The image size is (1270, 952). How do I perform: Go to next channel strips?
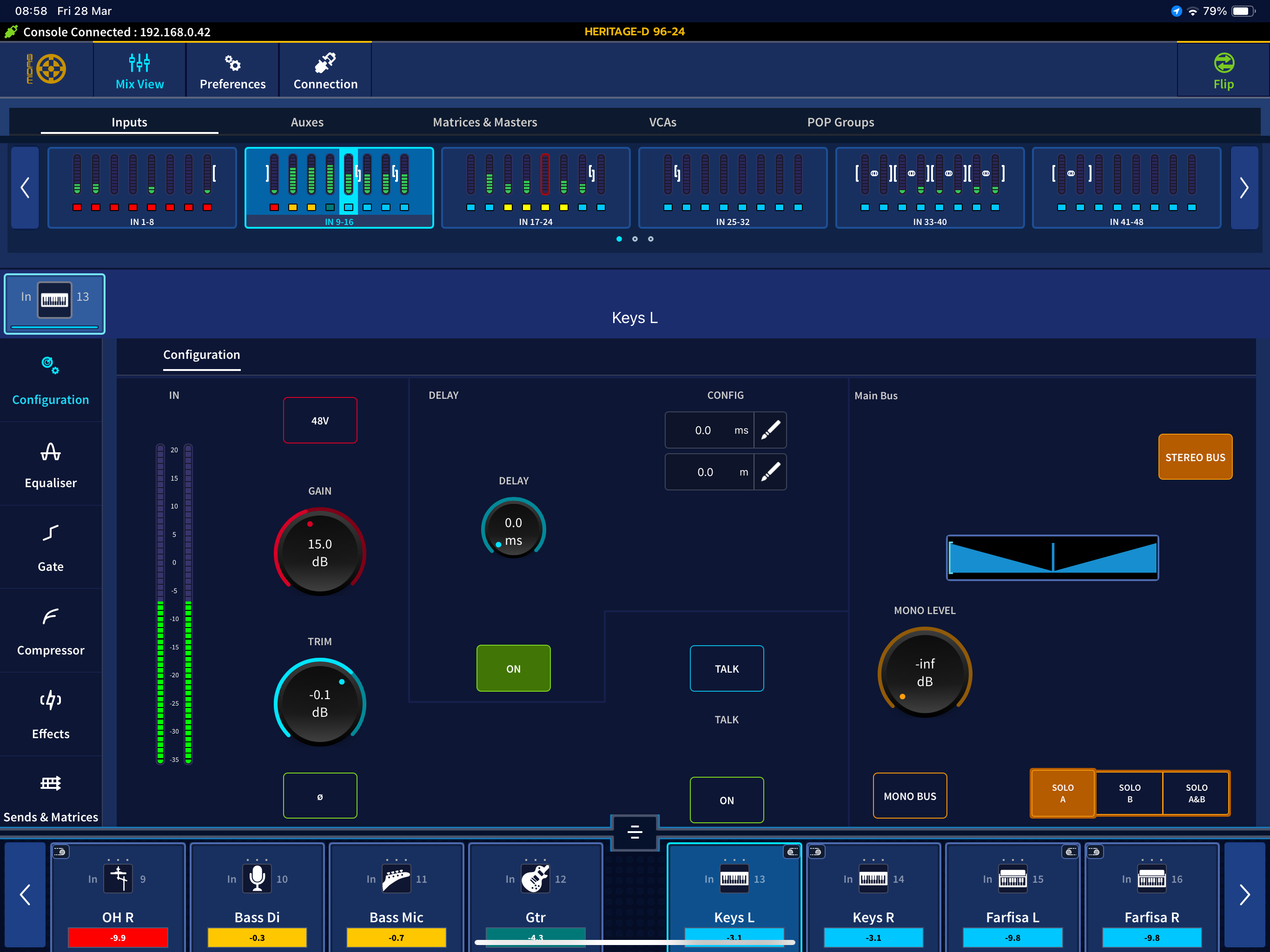[x=1244, y=894]
